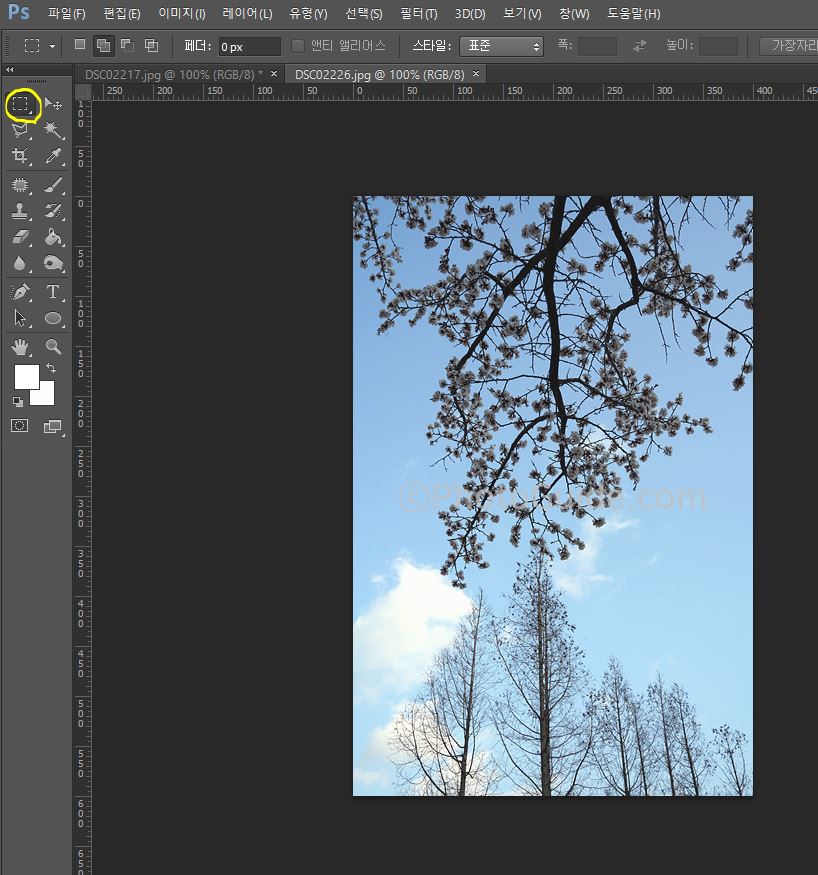Screen dimensions: 818x875
Task: Choose New selection mode
Action: 80,45
